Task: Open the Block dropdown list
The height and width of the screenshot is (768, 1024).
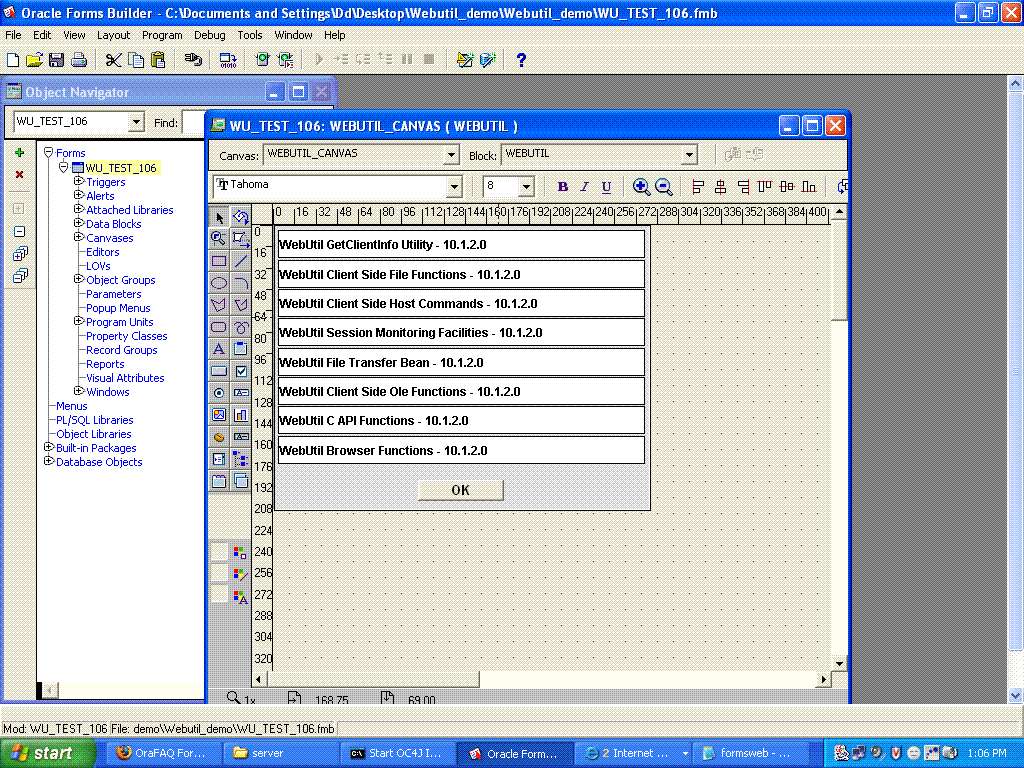Action: point(688,155)
